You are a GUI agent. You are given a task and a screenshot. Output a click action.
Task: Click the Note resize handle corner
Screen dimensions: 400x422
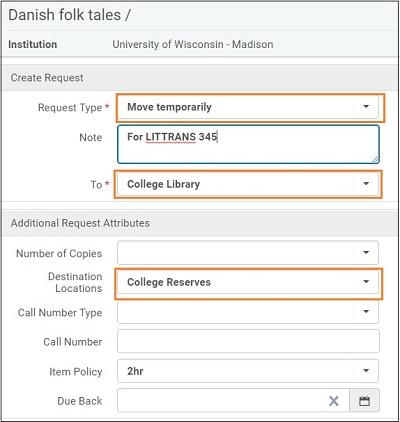pyautogui.click(x=375, y=159)
